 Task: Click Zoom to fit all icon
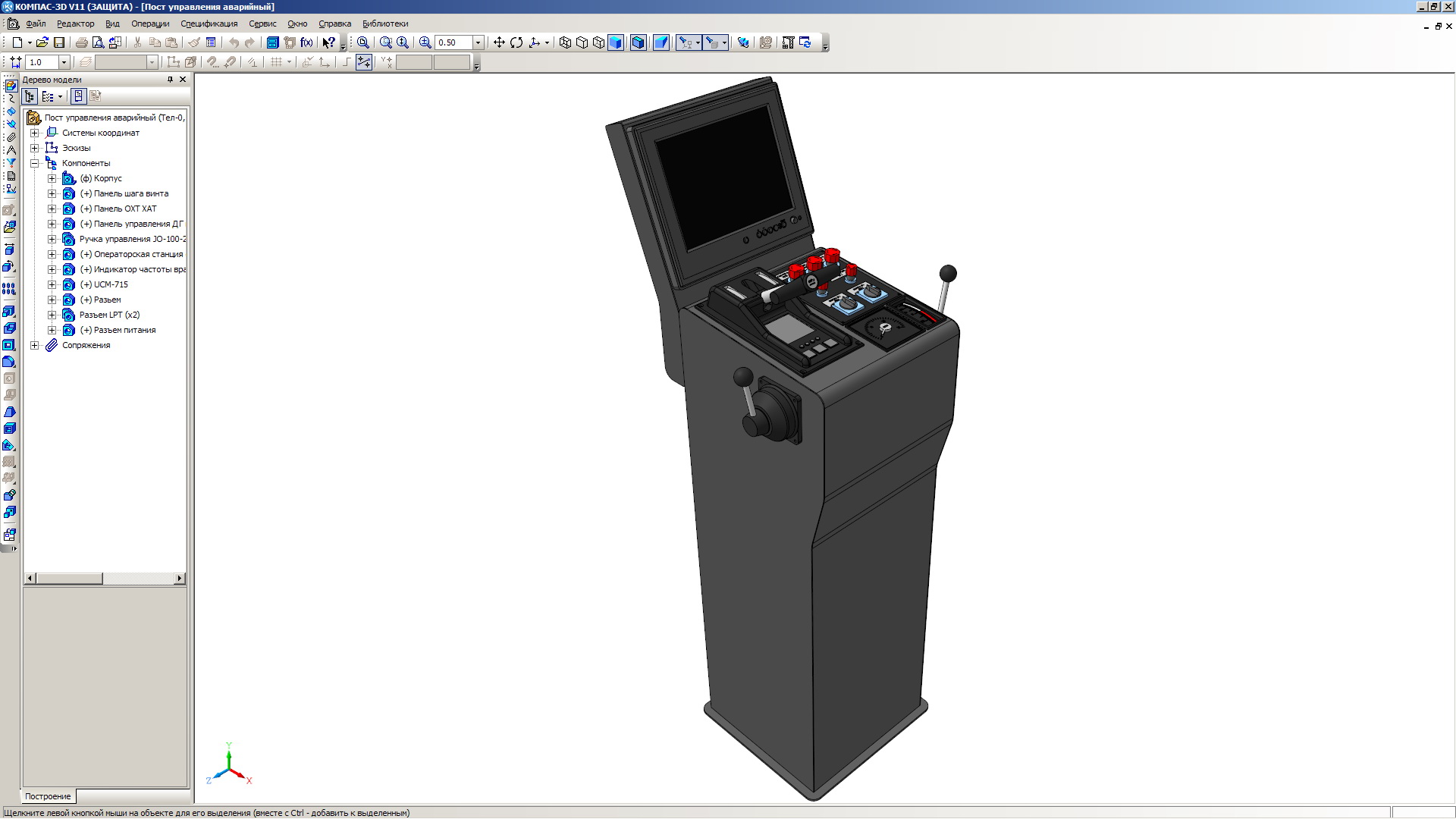[x=363, y=42]
